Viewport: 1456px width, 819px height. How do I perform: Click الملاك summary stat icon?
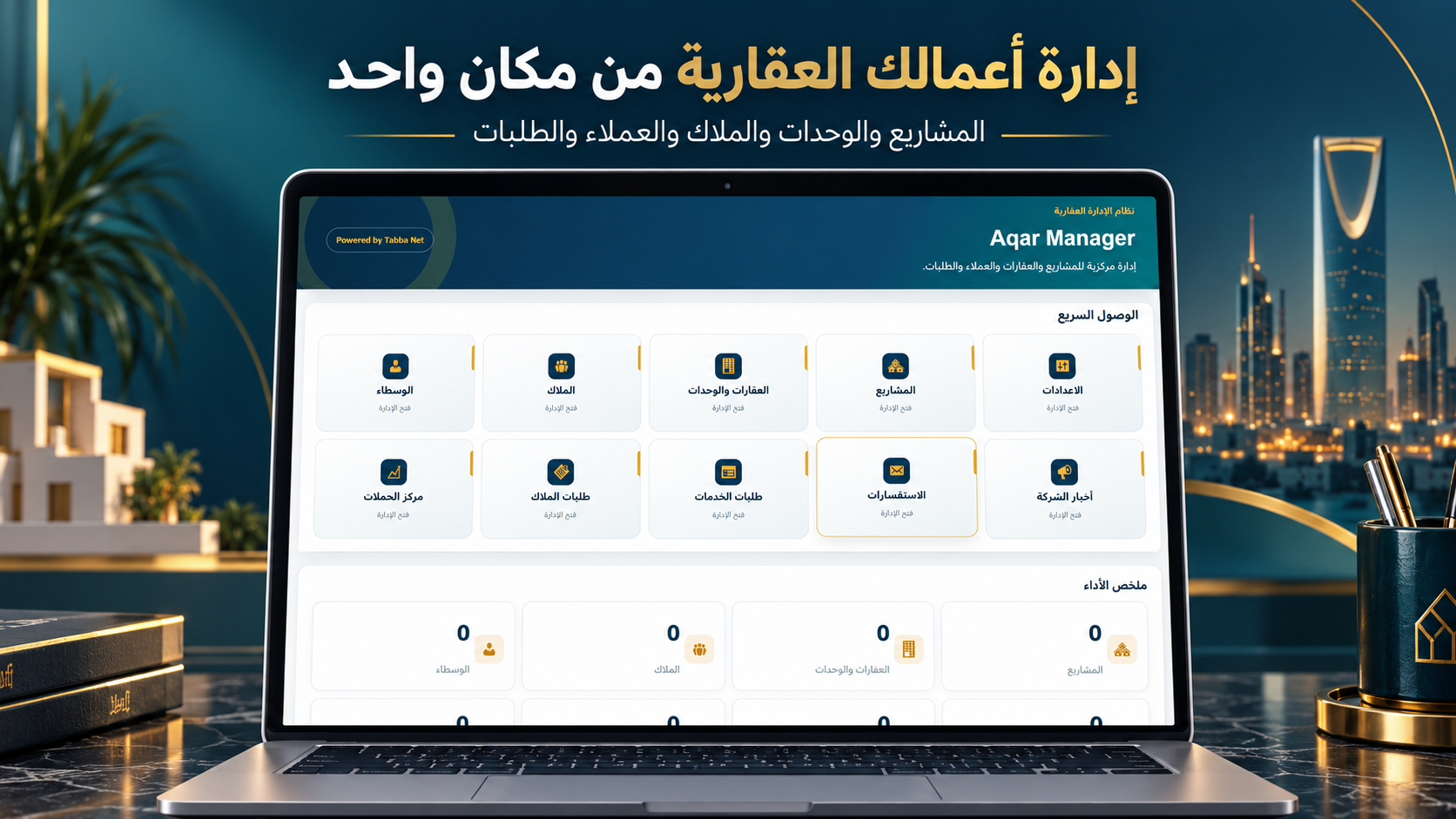click(x=699, y=649)
